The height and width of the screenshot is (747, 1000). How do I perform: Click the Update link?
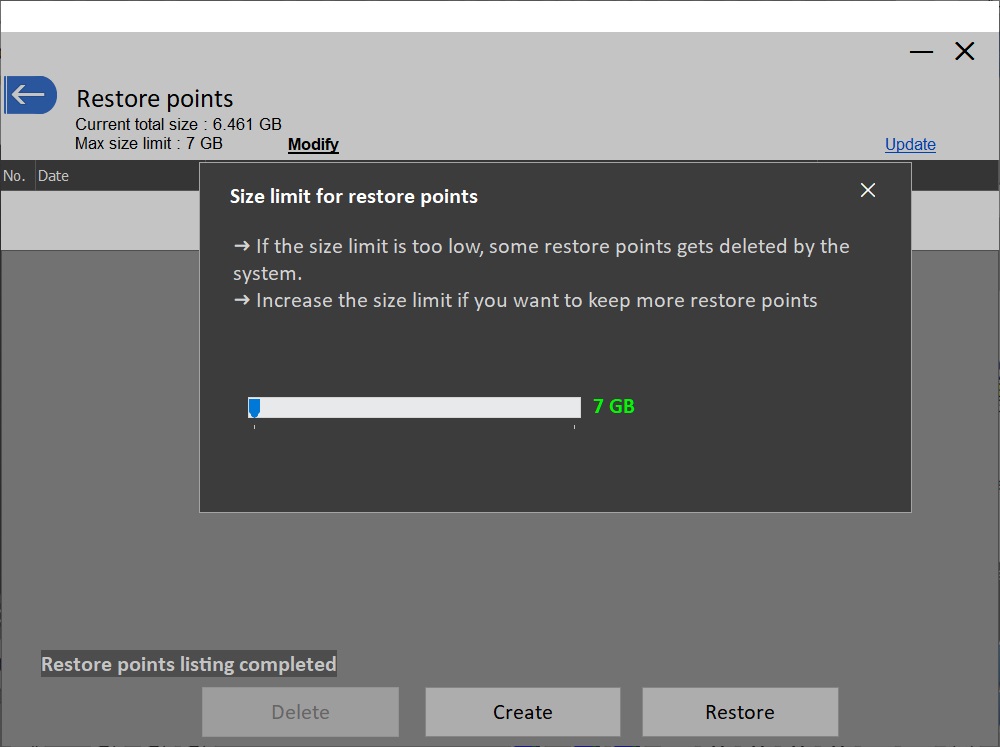pos(910,145)
